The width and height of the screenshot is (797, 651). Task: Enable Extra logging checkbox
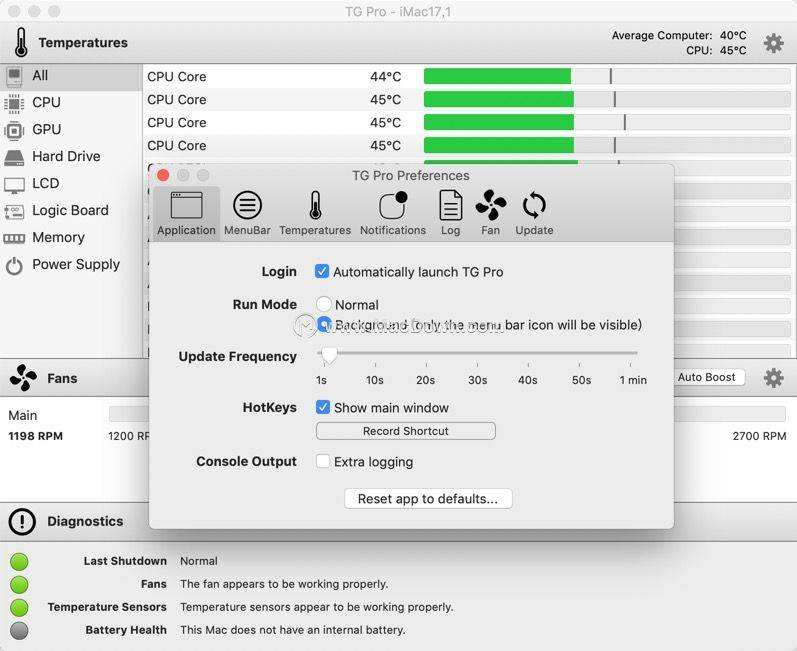tap(322, 461)
